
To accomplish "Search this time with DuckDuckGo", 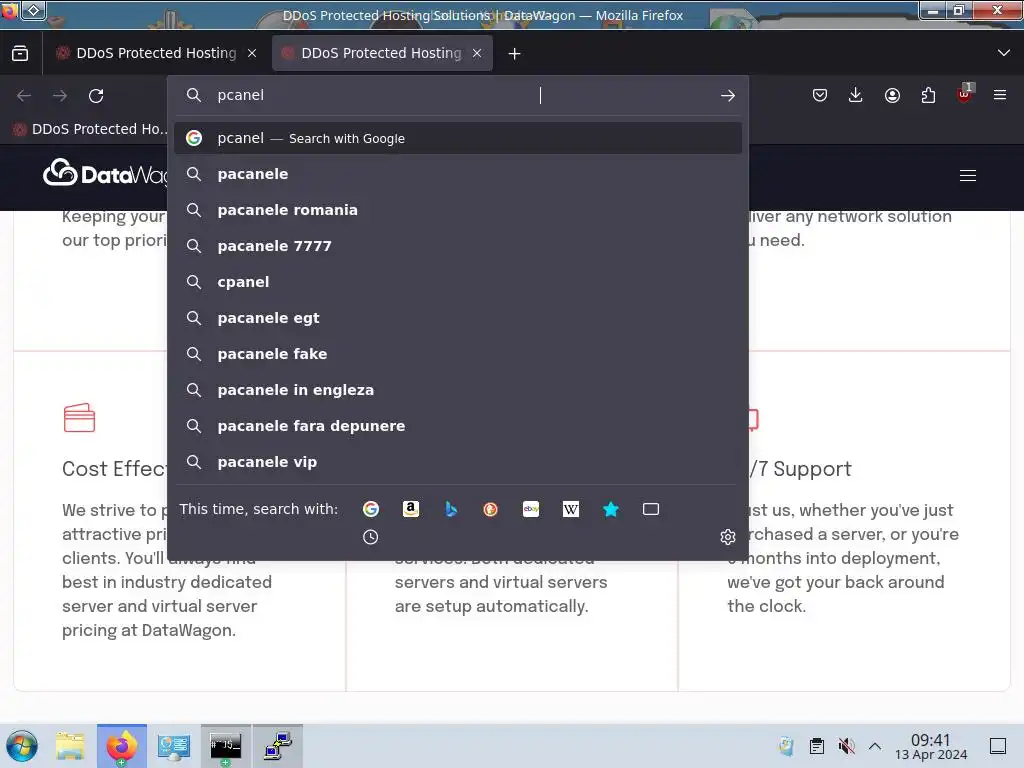I will (490, 509).
